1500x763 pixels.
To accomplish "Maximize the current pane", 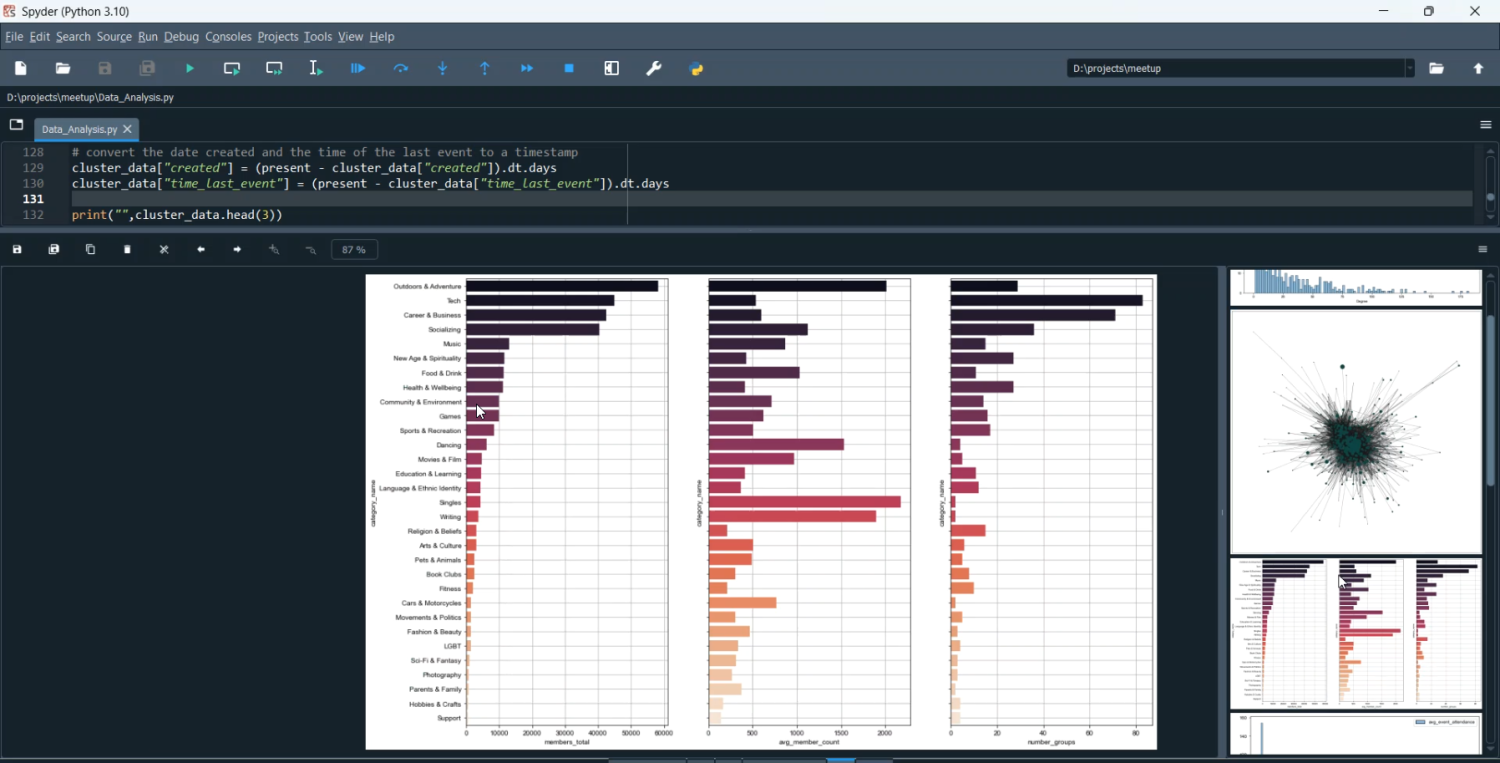I will point(612,69).
